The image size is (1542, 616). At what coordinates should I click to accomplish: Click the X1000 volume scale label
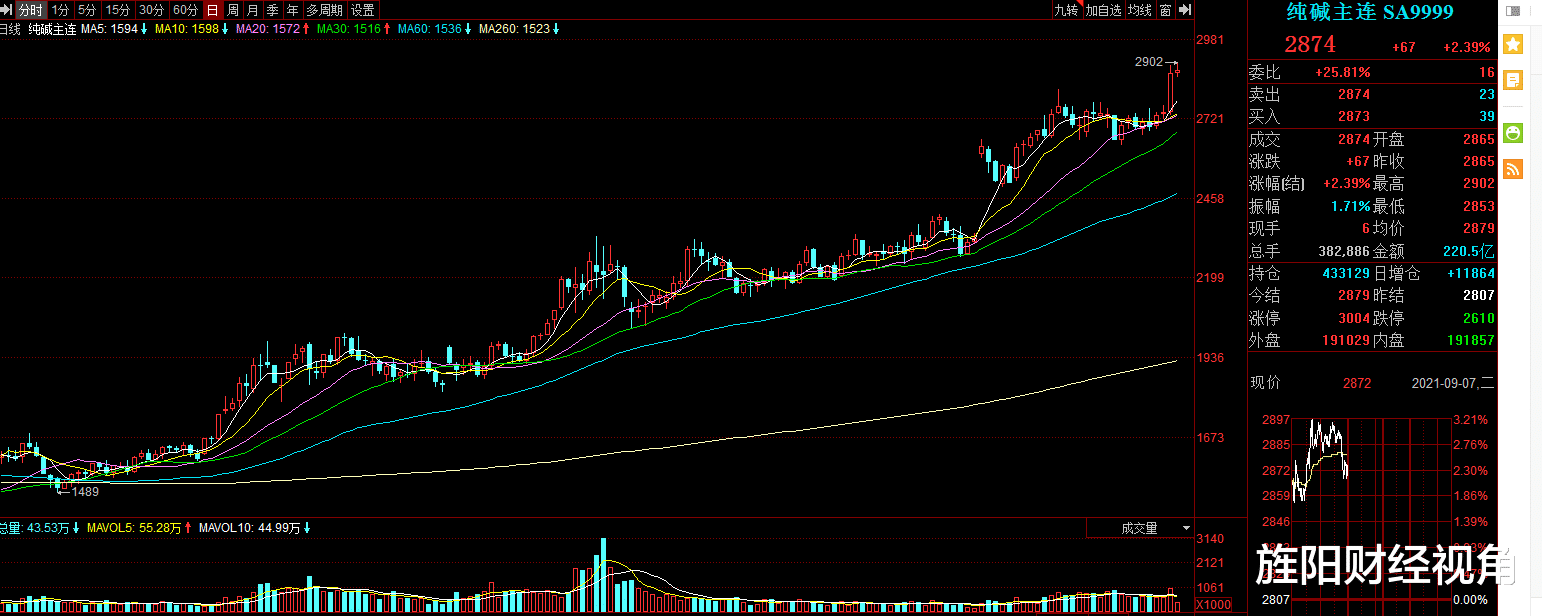(x=1214, y=605)
